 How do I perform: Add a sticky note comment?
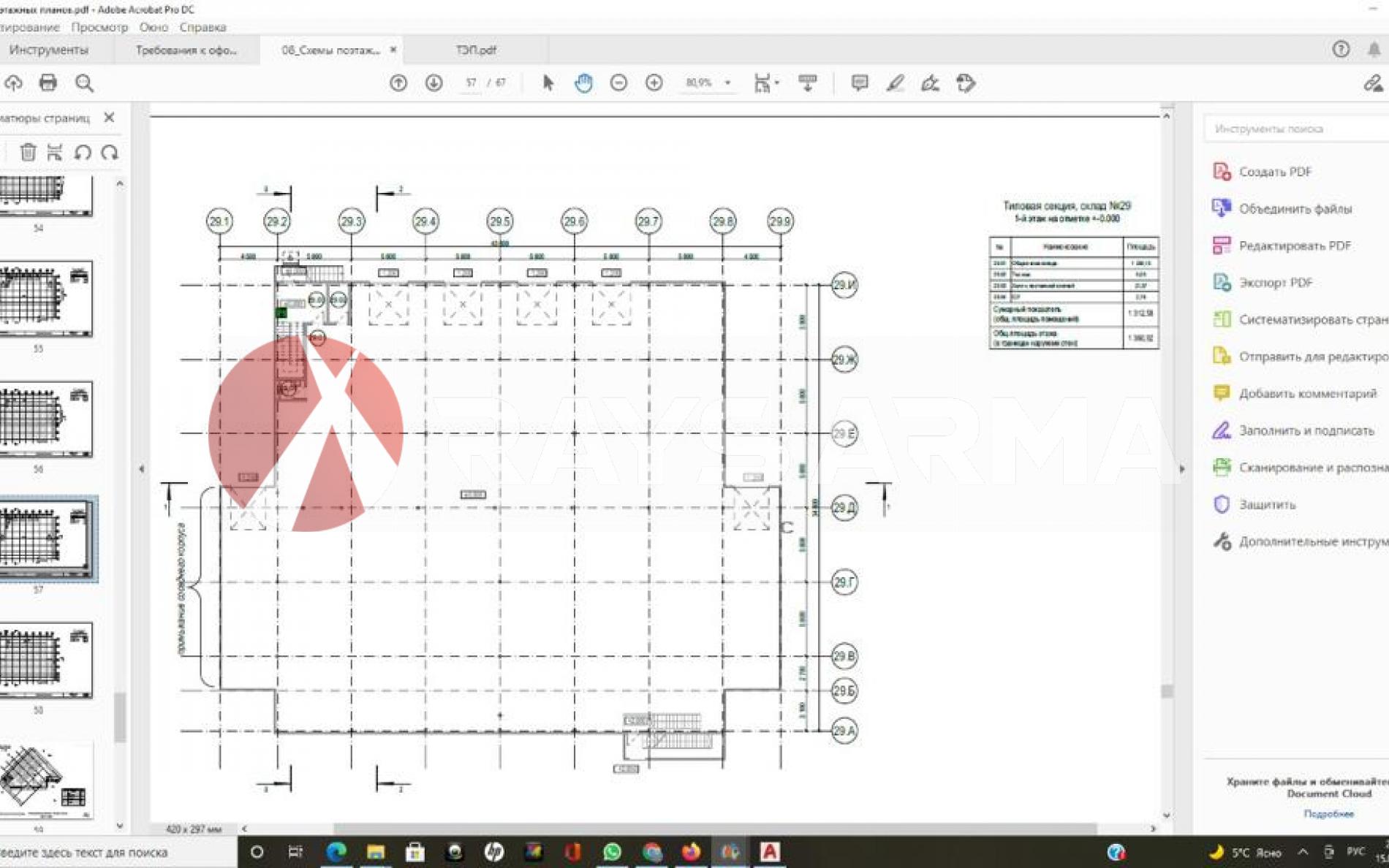click(860, 83)
